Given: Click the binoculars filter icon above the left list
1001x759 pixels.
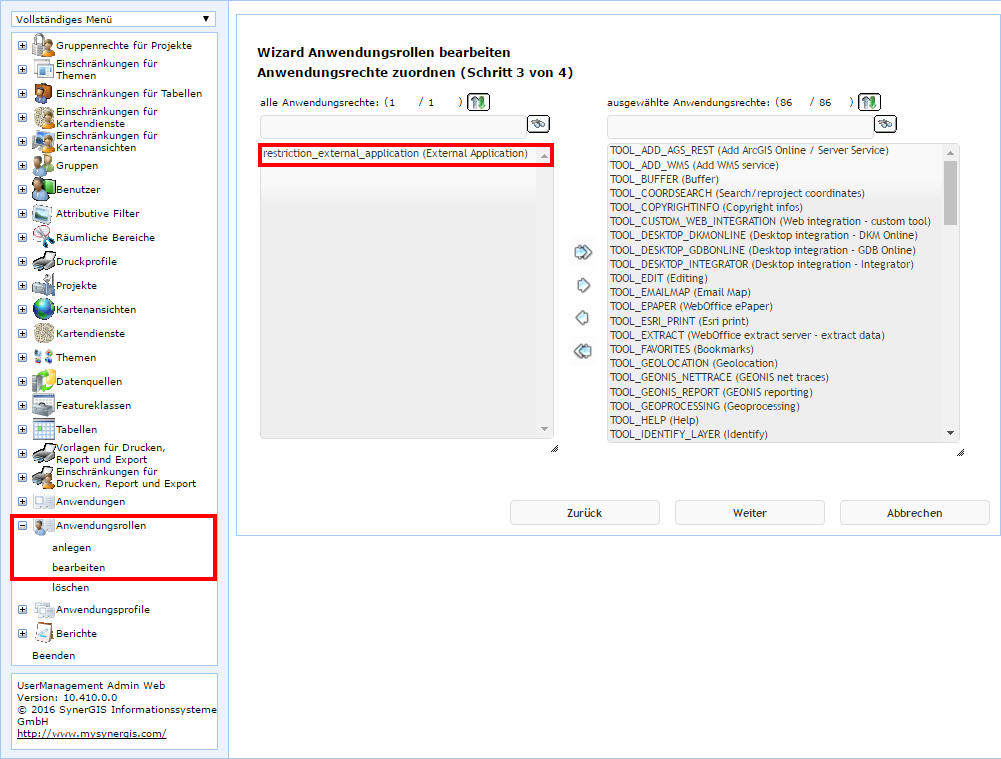Looking at the screenshot, I should point(537,123).
